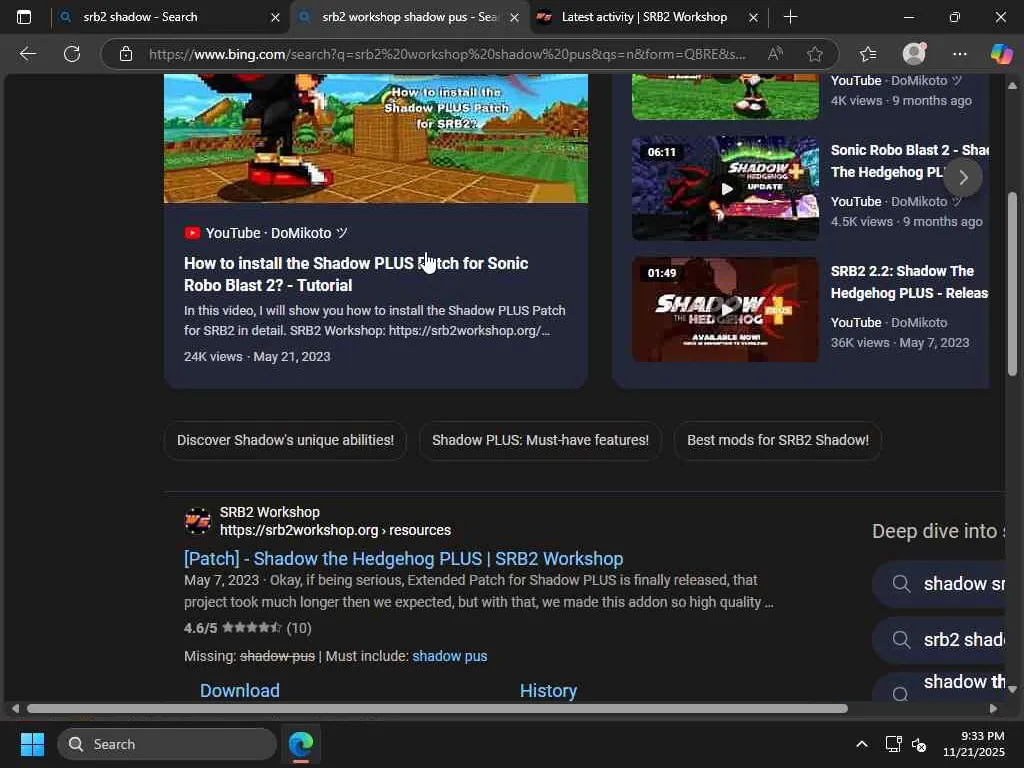The height and width of the screenshot is (768, 1024).
Task: Open 'SRB2 2.2: Shadow The Hedgehog PLUS' title
Action: (x=909, y=282)
